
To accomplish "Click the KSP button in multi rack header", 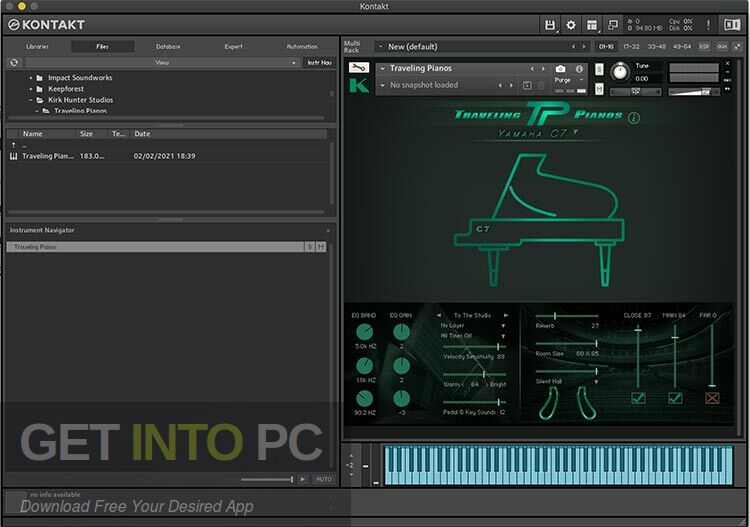I will (x=704, y=46).
